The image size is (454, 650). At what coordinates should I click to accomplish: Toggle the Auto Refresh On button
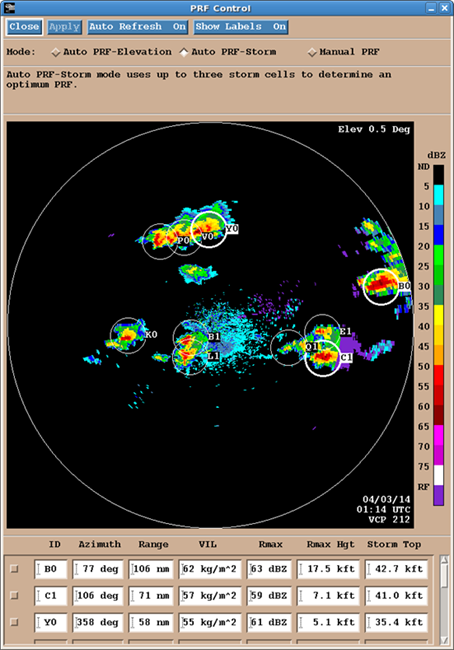pyautogui.click(x=138, y=27)
